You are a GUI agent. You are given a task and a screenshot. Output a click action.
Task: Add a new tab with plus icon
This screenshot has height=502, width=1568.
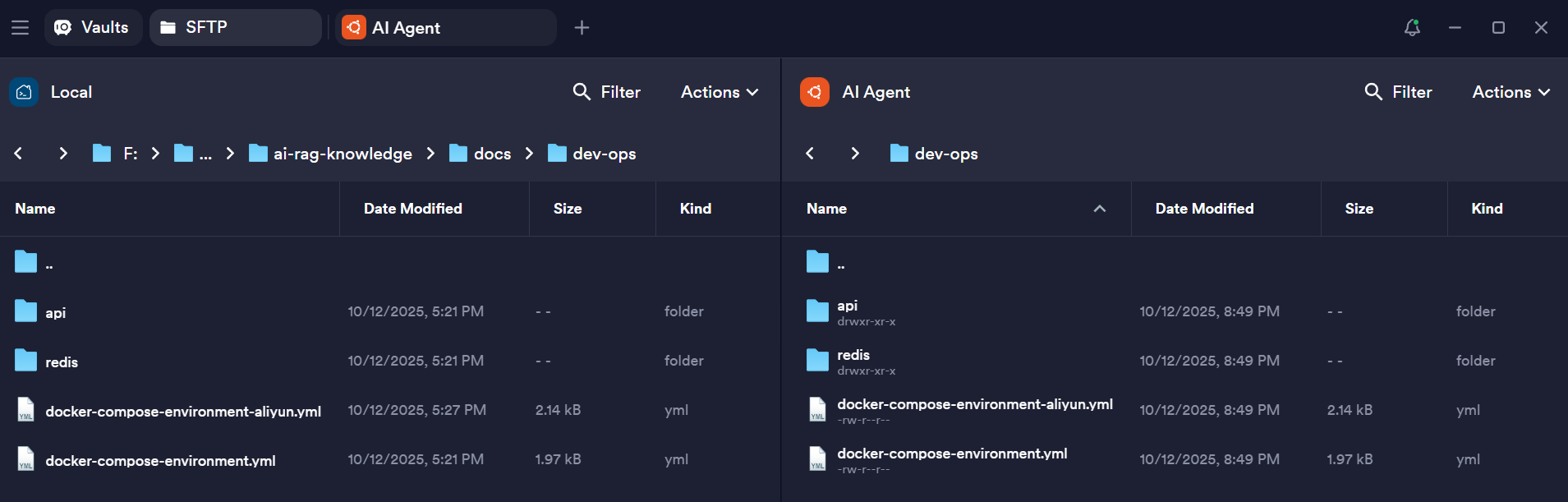pos(582,28)
